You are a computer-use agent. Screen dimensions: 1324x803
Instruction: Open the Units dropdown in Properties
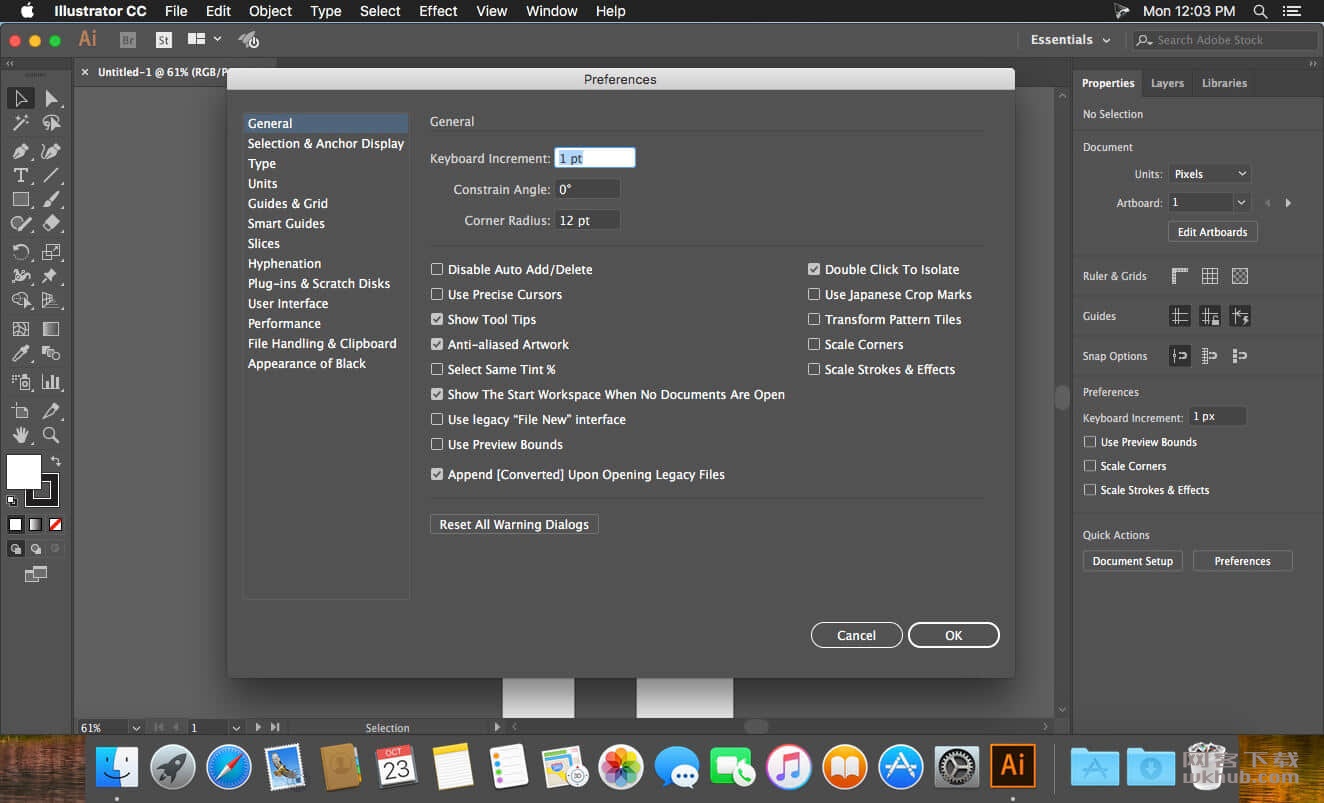pyautogui.click(x=1209, y=174)
